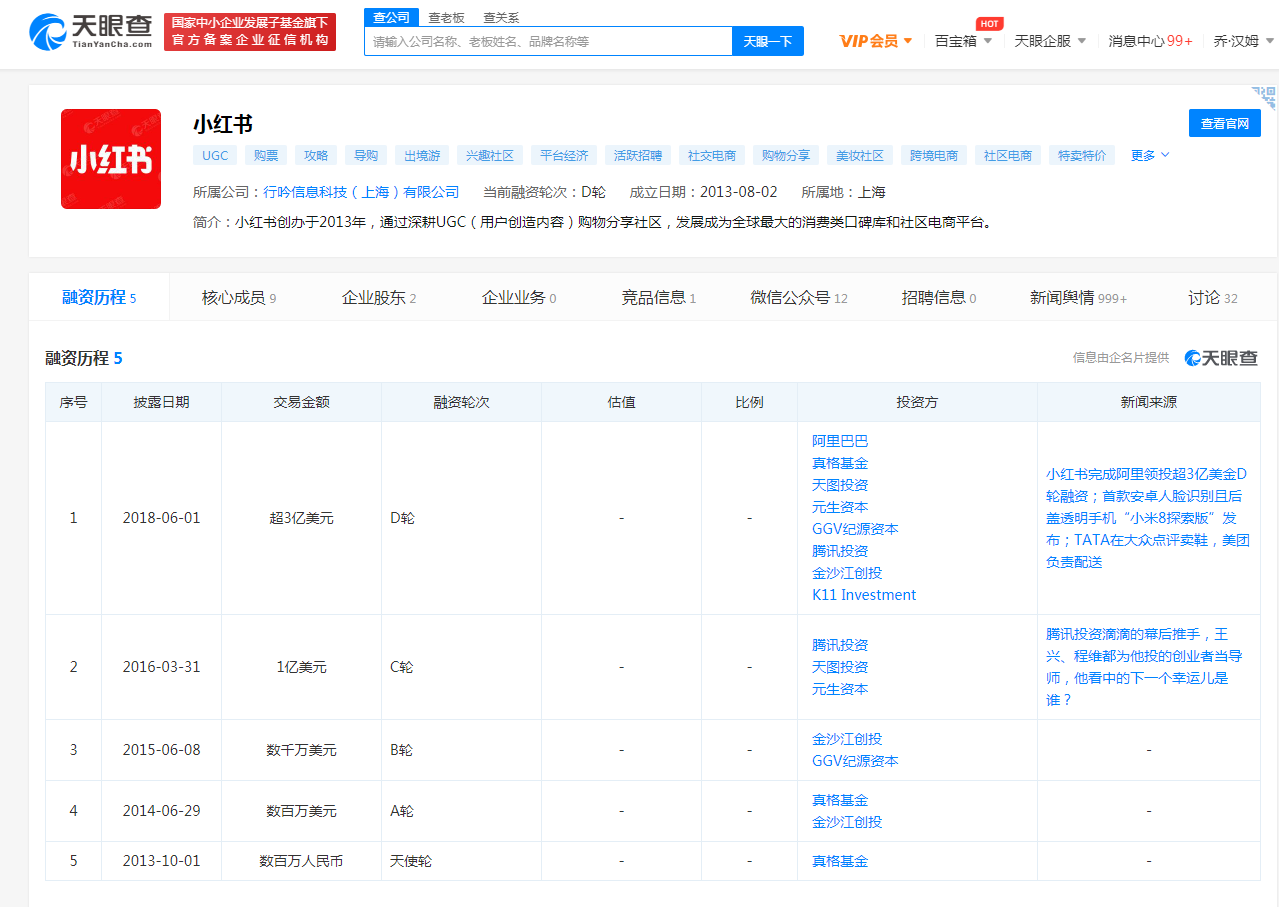Screen dimensions: 1279x907
Task: Expand 更多 tags
Action: pos(1150,155)
